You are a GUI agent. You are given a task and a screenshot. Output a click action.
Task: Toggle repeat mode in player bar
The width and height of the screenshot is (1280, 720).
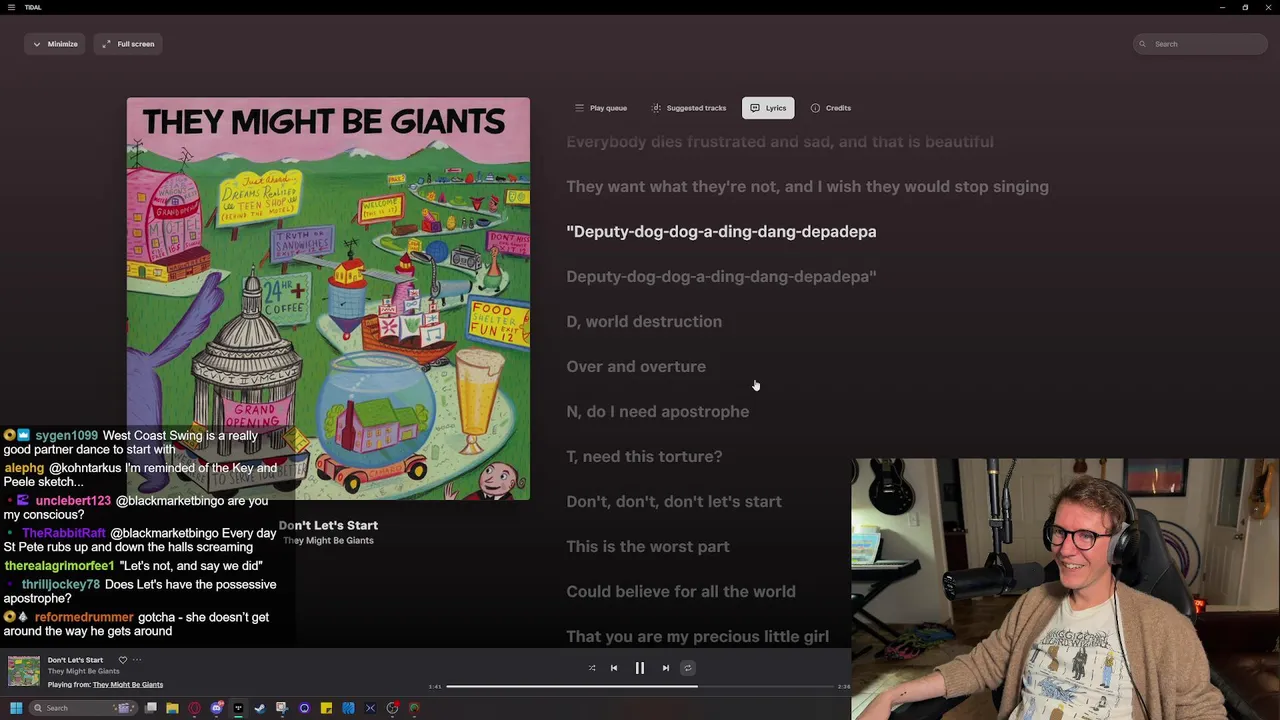(x=687, y=668)
